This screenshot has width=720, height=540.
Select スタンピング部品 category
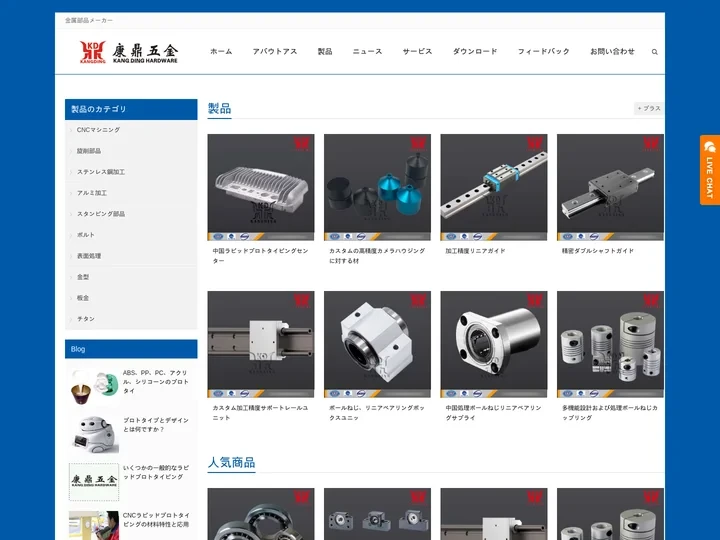click(x=101, y=214)
